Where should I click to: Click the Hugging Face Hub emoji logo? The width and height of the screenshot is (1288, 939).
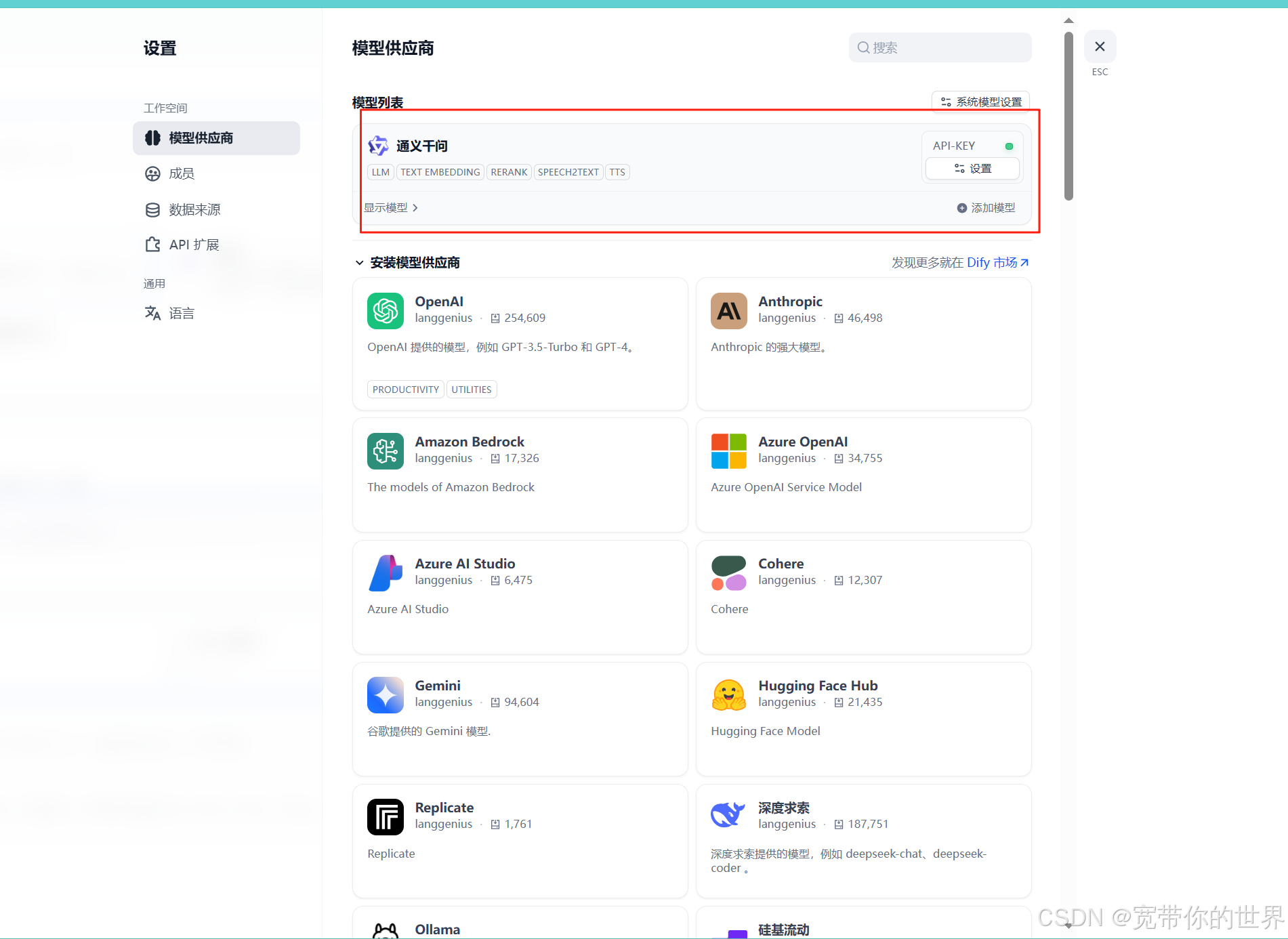click(729, 695)
